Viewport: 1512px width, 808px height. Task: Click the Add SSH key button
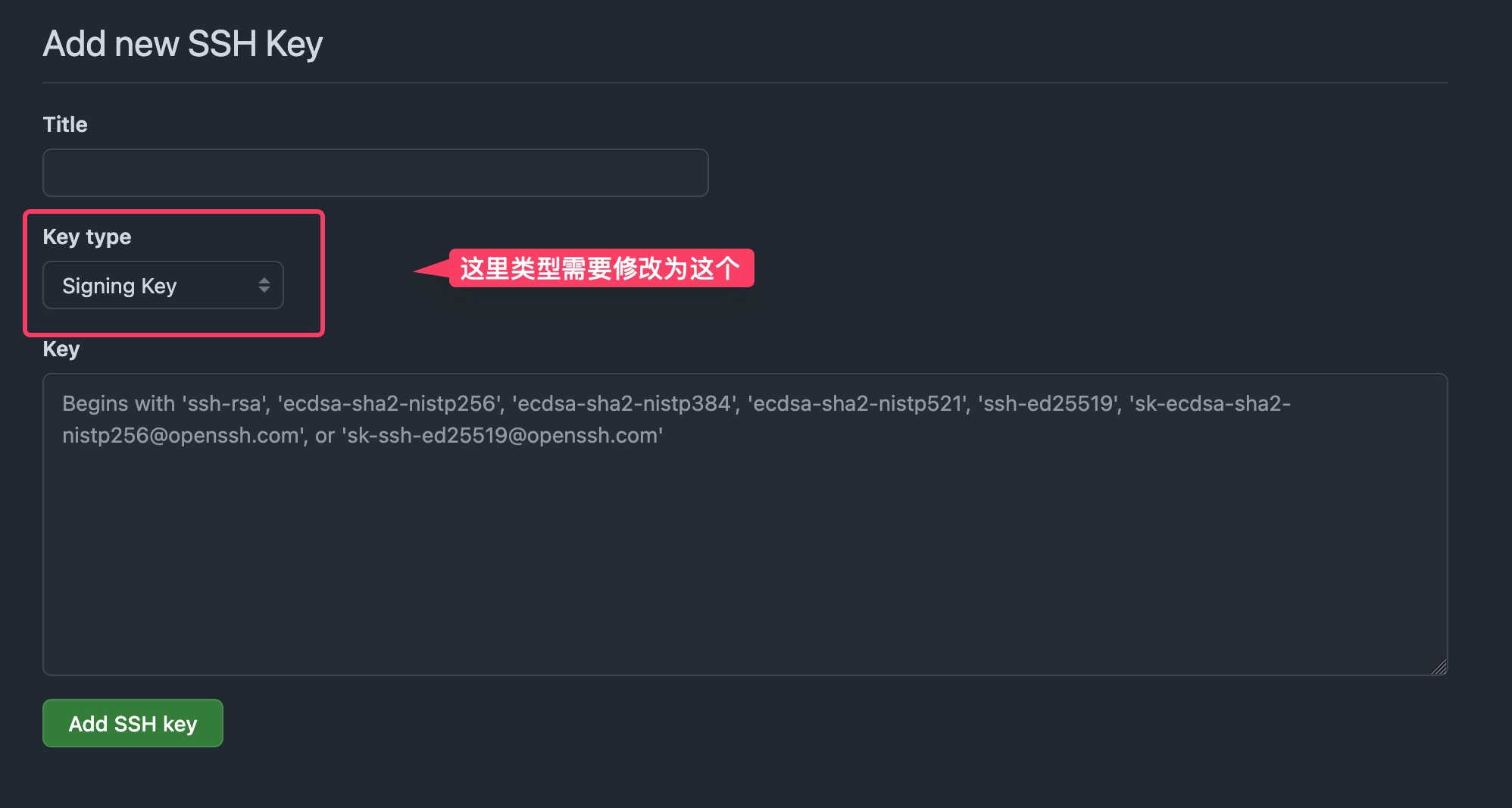pyautogui.click(x=133, y=723)
